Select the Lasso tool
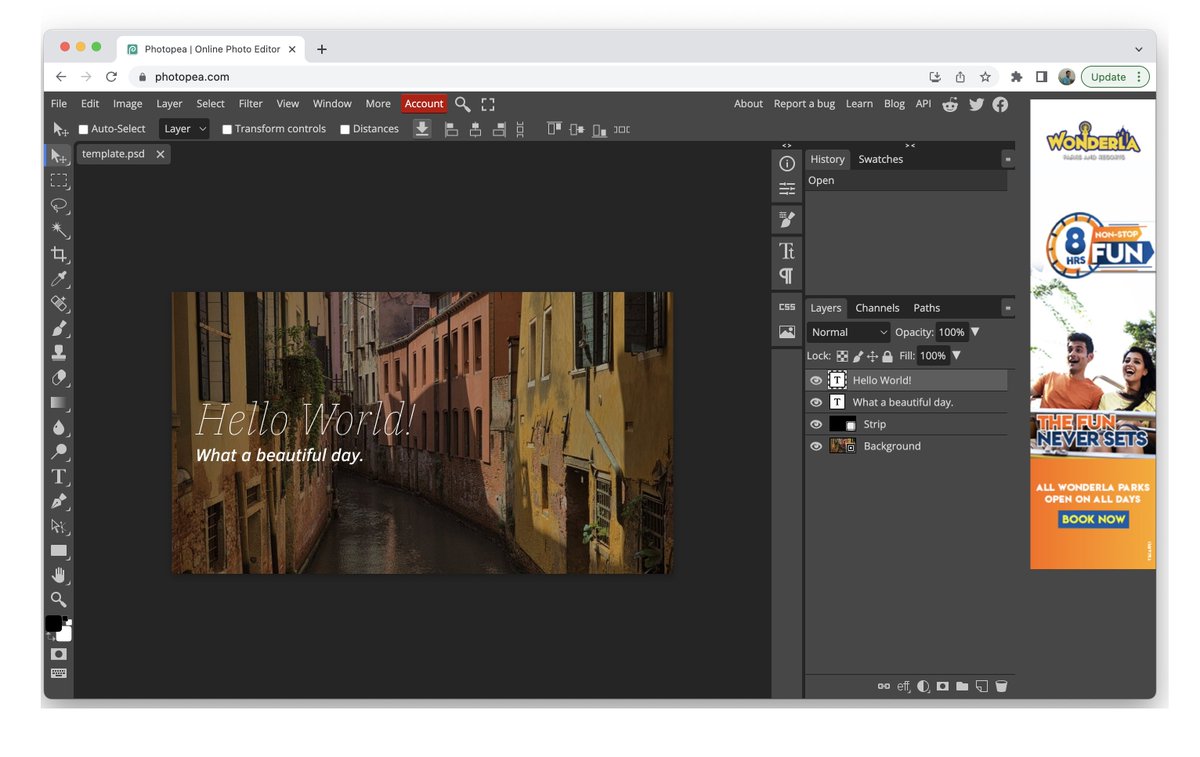The width and height of the screenshot is (1200, 757). click(x=59, y=205)
